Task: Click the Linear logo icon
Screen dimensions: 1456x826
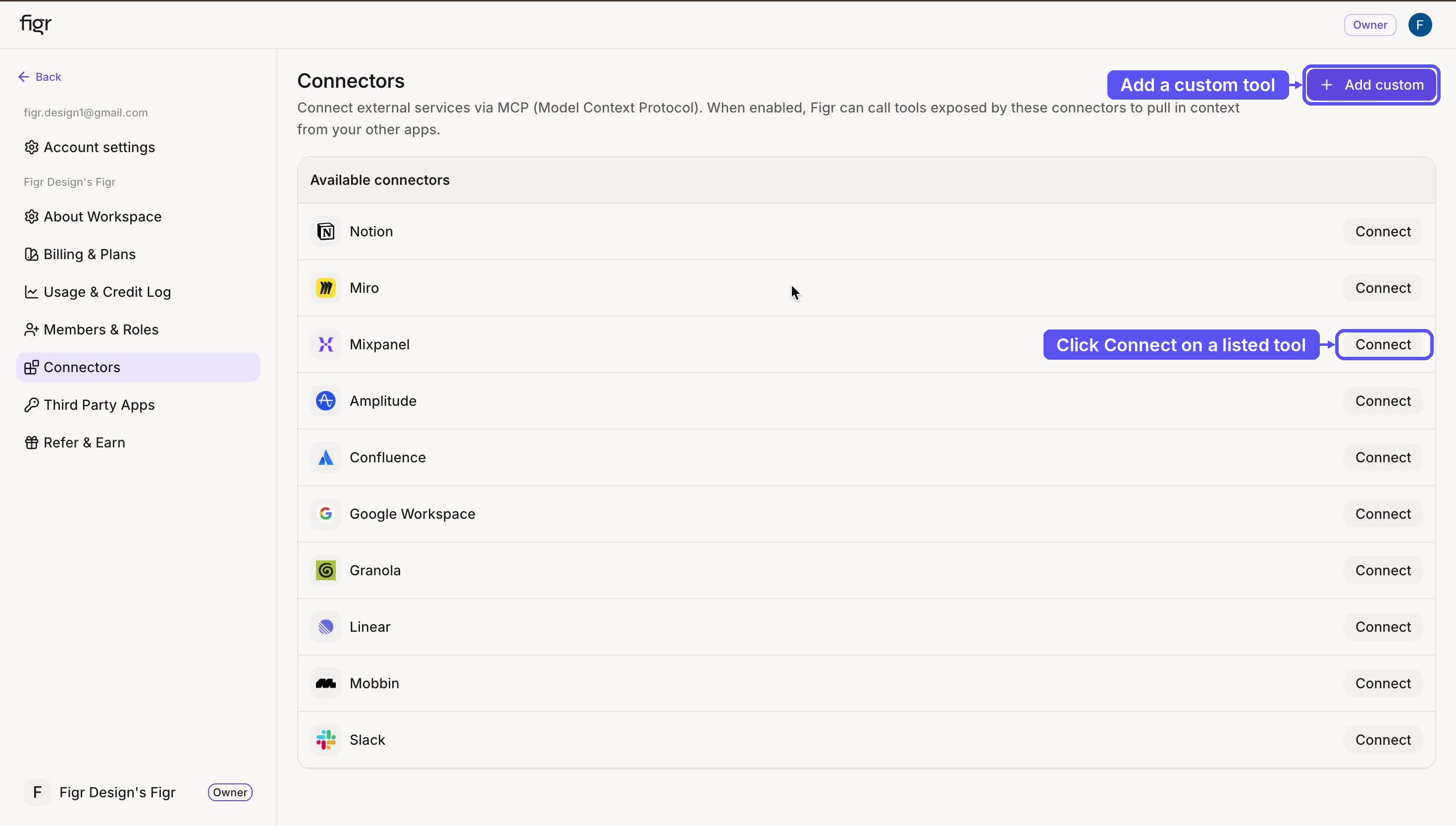Action: click(325, 627)
